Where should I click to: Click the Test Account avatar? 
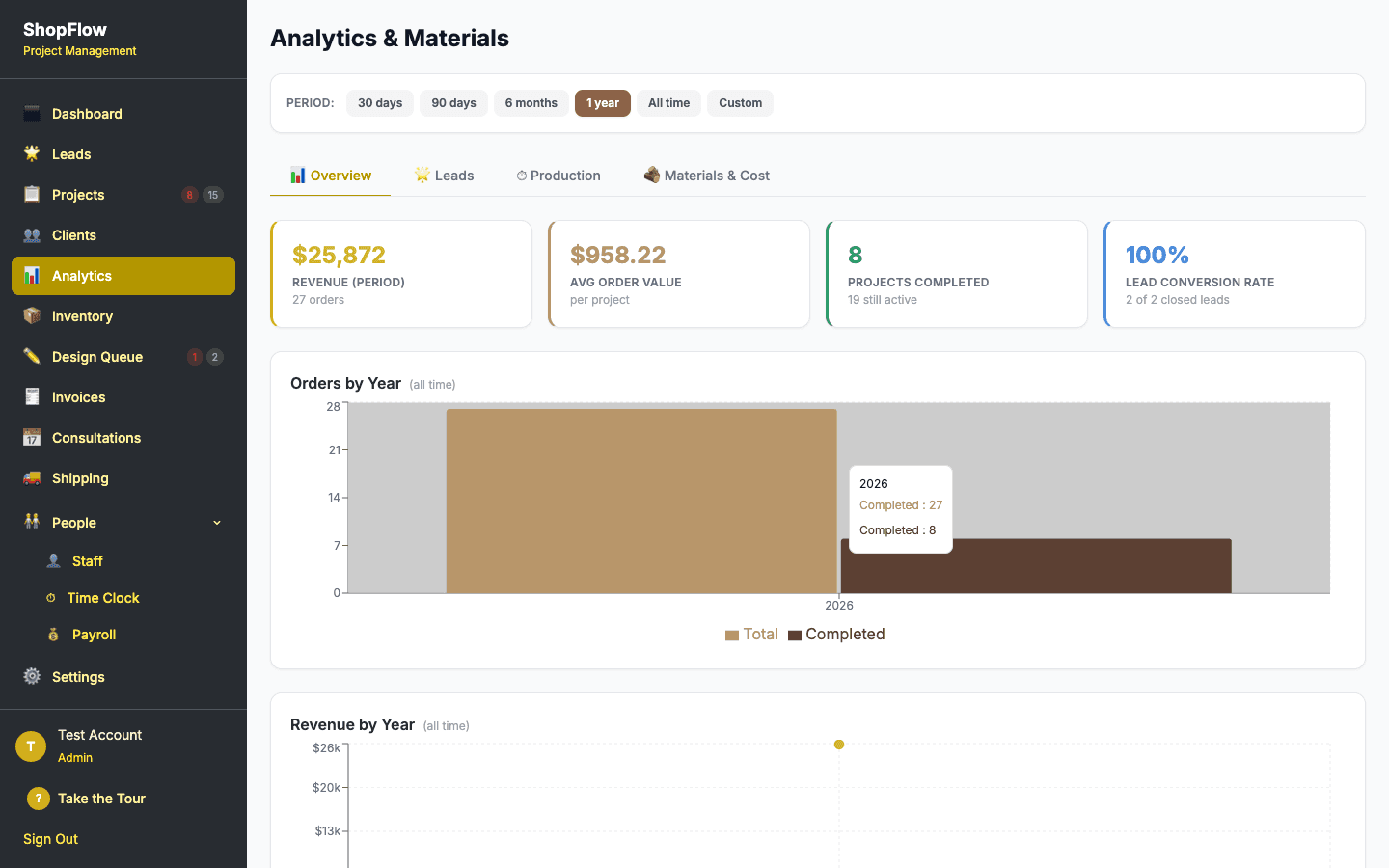[x=30, y=746]
